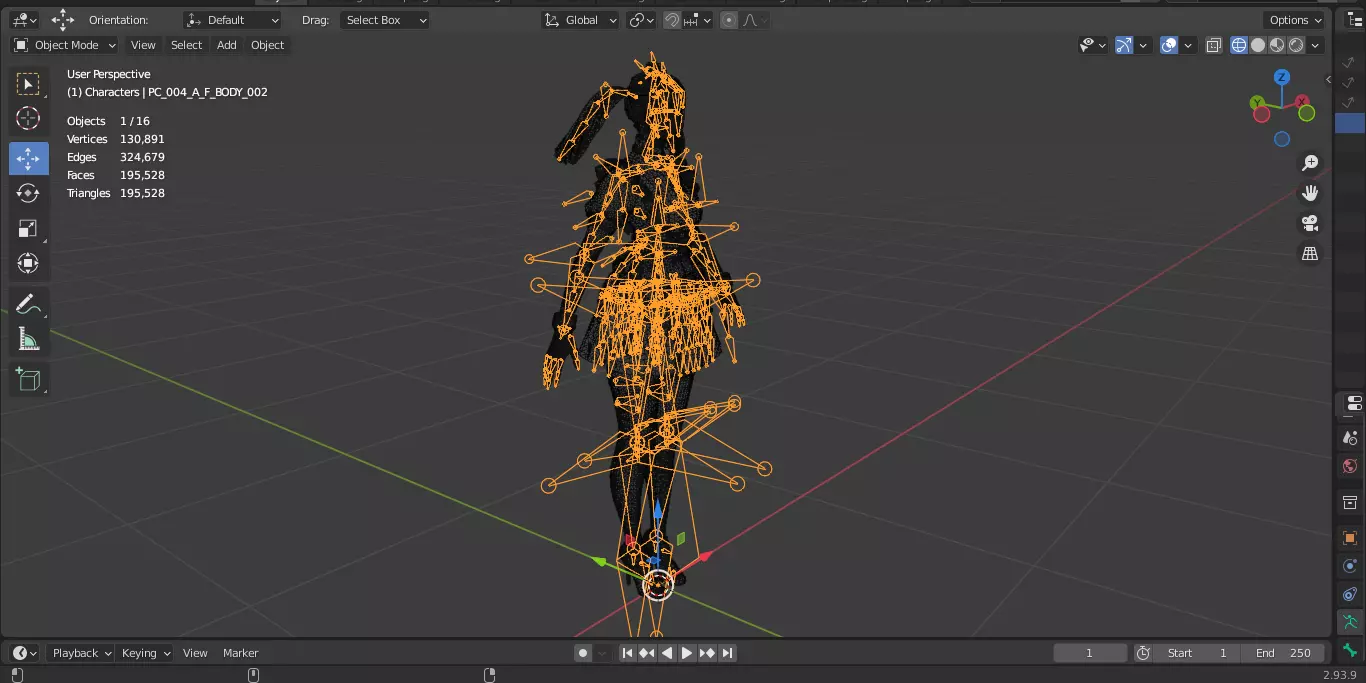1366x683 pixels.
Task: Select the Move tool
Action: pyautogui.click(x=28, y=158)
